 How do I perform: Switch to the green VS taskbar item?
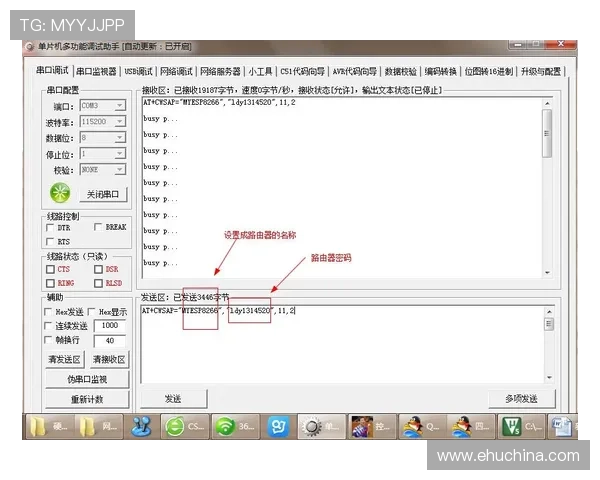[522, 426]
